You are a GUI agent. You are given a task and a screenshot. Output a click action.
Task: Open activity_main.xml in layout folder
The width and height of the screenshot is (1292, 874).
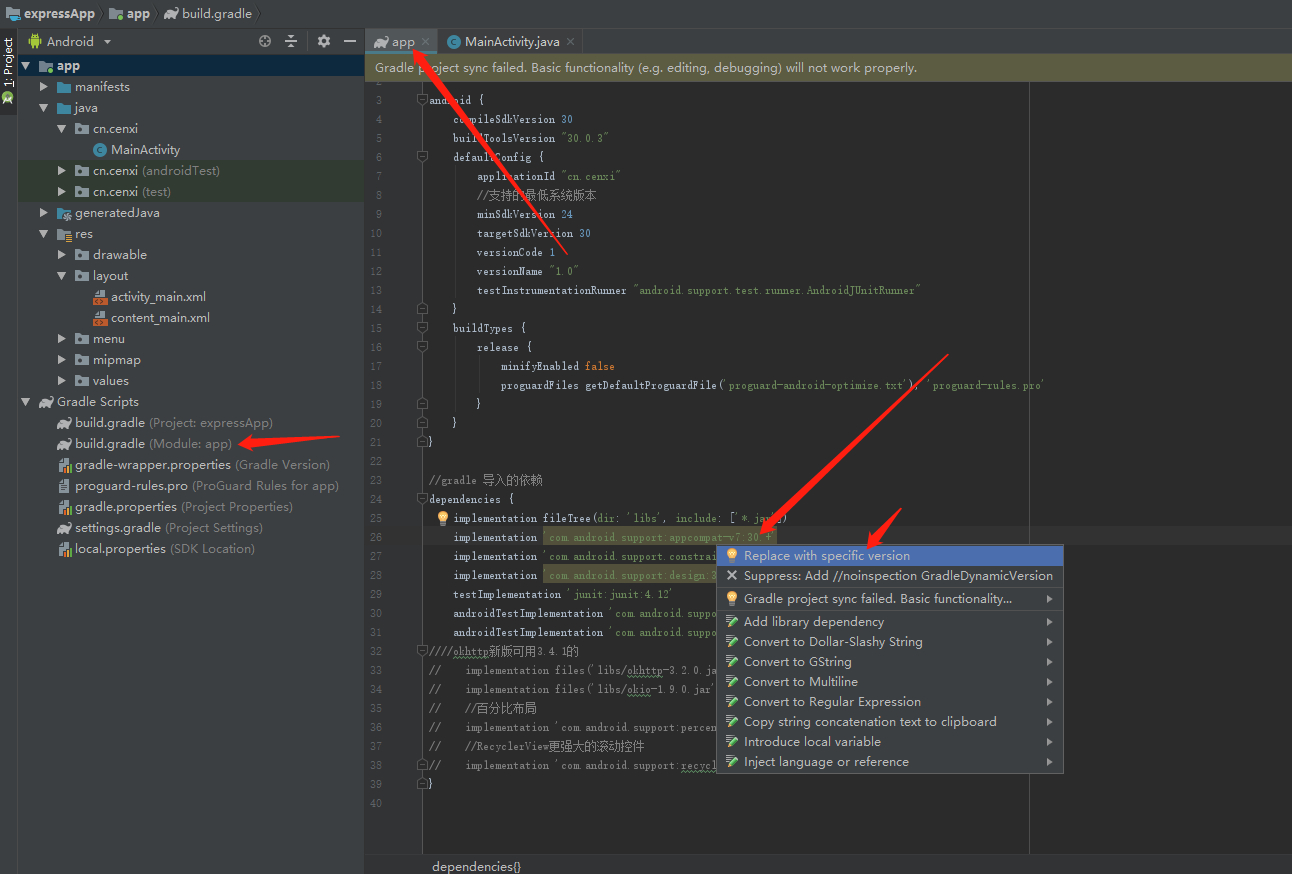158,297
